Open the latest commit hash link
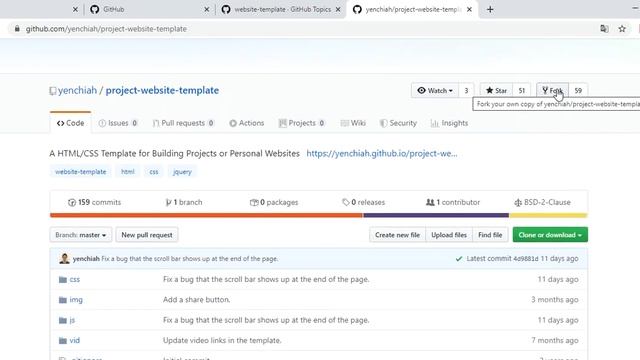The image size is (640, 360). coord(526,259)
